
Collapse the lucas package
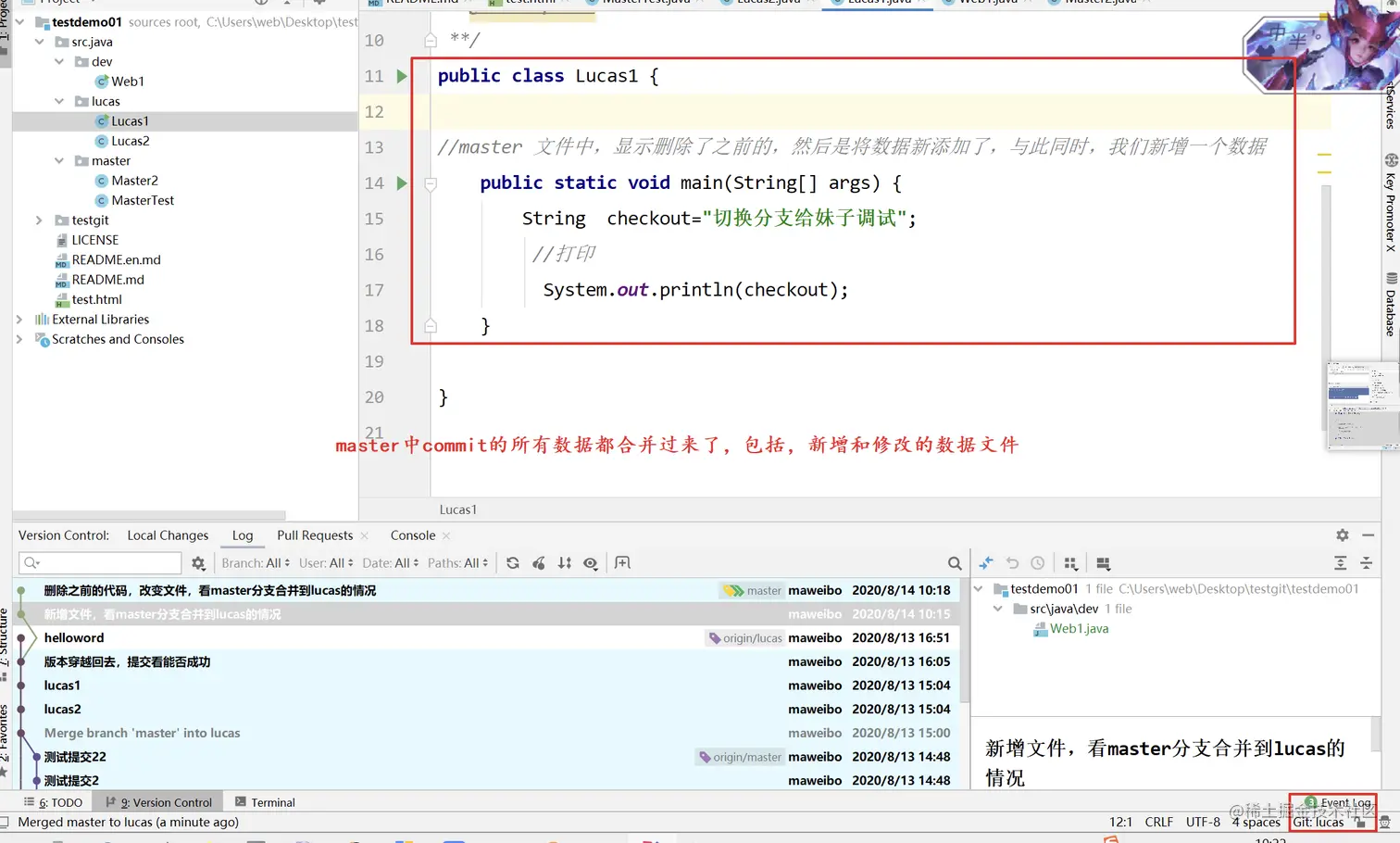[59, 101]
